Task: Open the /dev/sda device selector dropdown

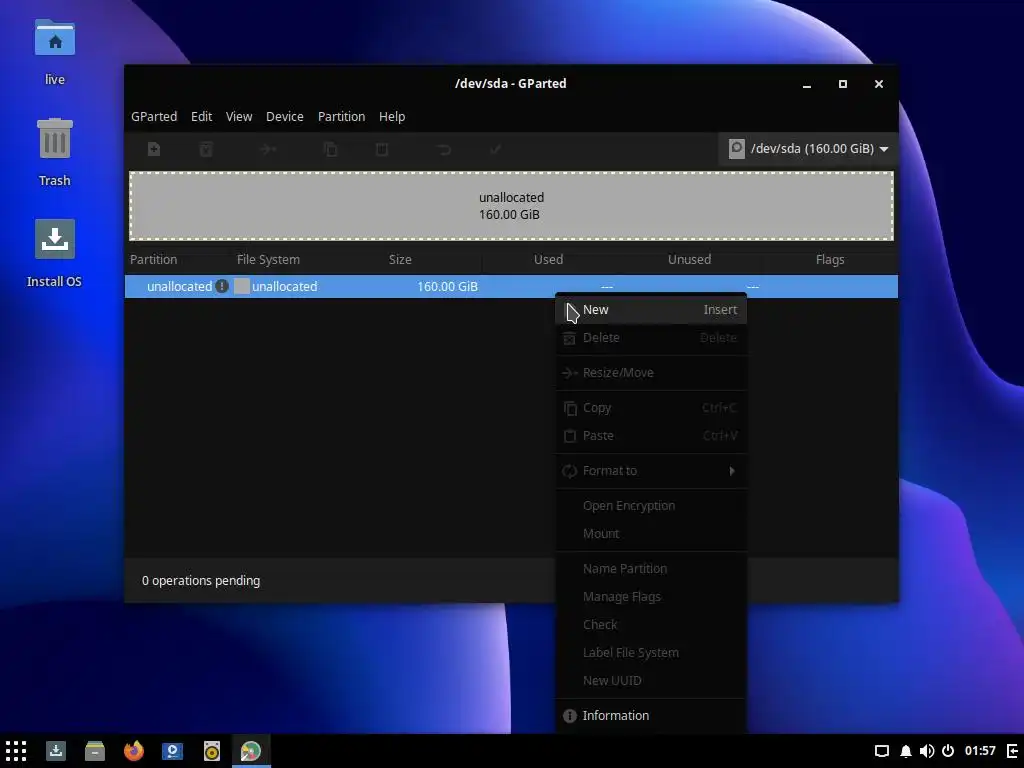Action: coord(808,149)
